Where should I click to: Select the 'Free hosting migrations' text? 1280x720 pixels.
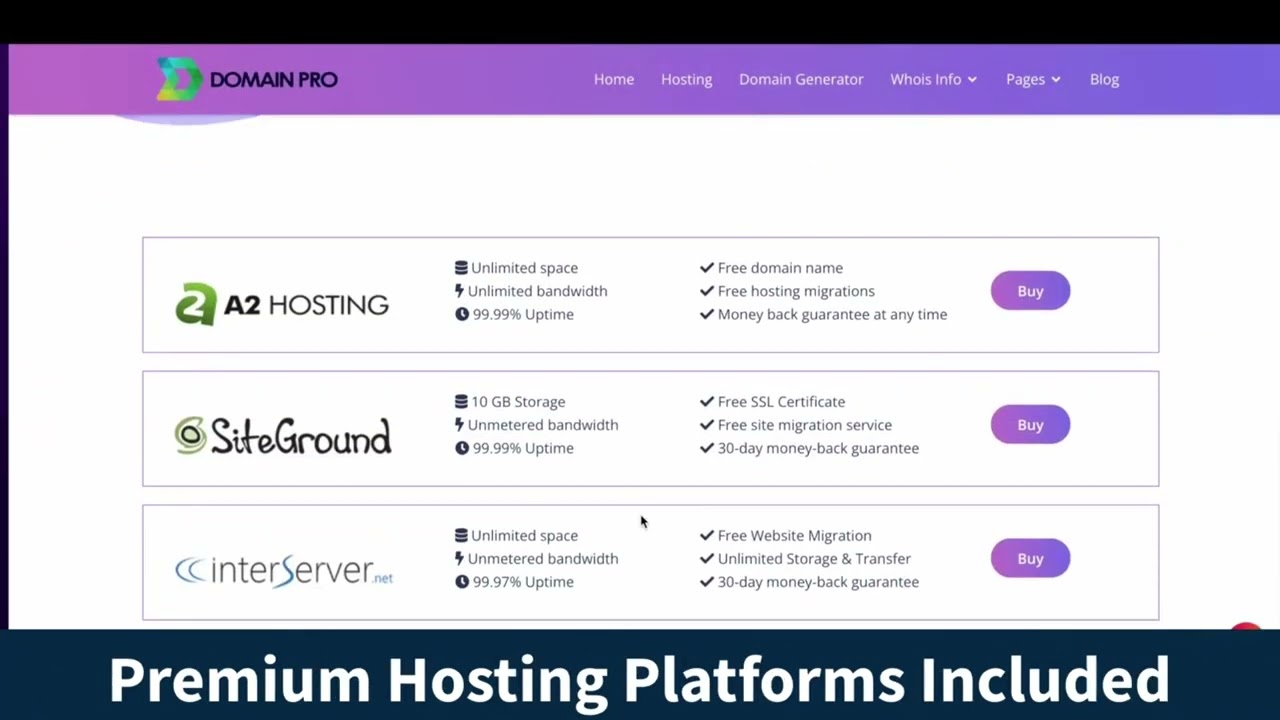point(796,291)
